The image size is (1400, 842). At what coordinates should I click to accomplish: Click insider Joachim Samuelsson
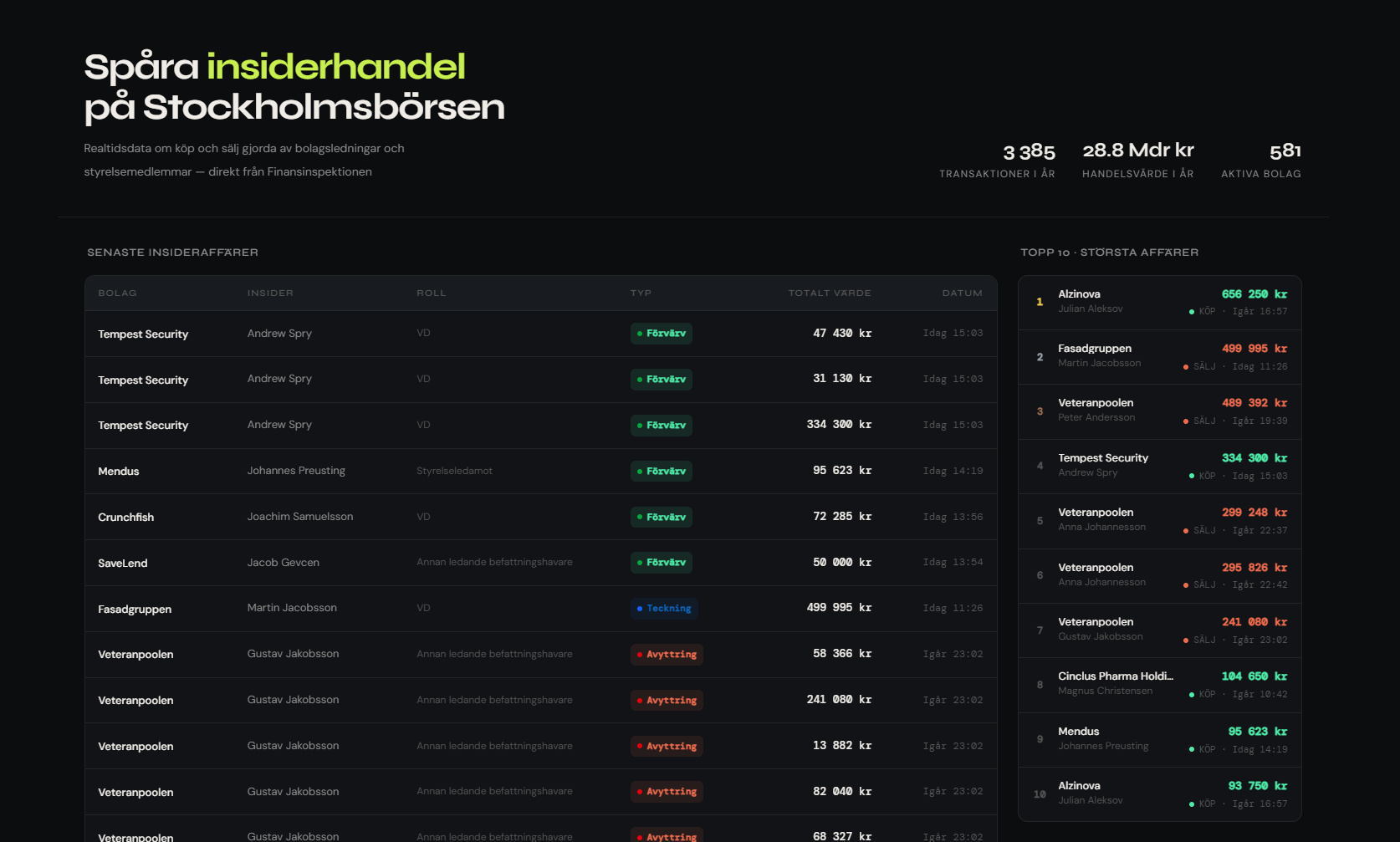299,517
